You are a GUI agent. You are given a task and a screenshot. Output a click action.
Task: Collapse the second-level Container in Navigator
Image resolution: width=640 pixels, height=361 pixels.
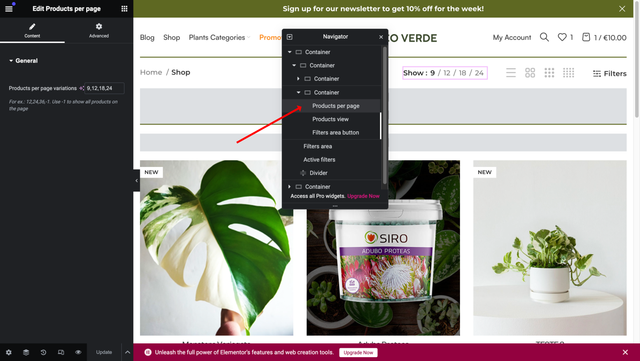[x=294, y=65]
